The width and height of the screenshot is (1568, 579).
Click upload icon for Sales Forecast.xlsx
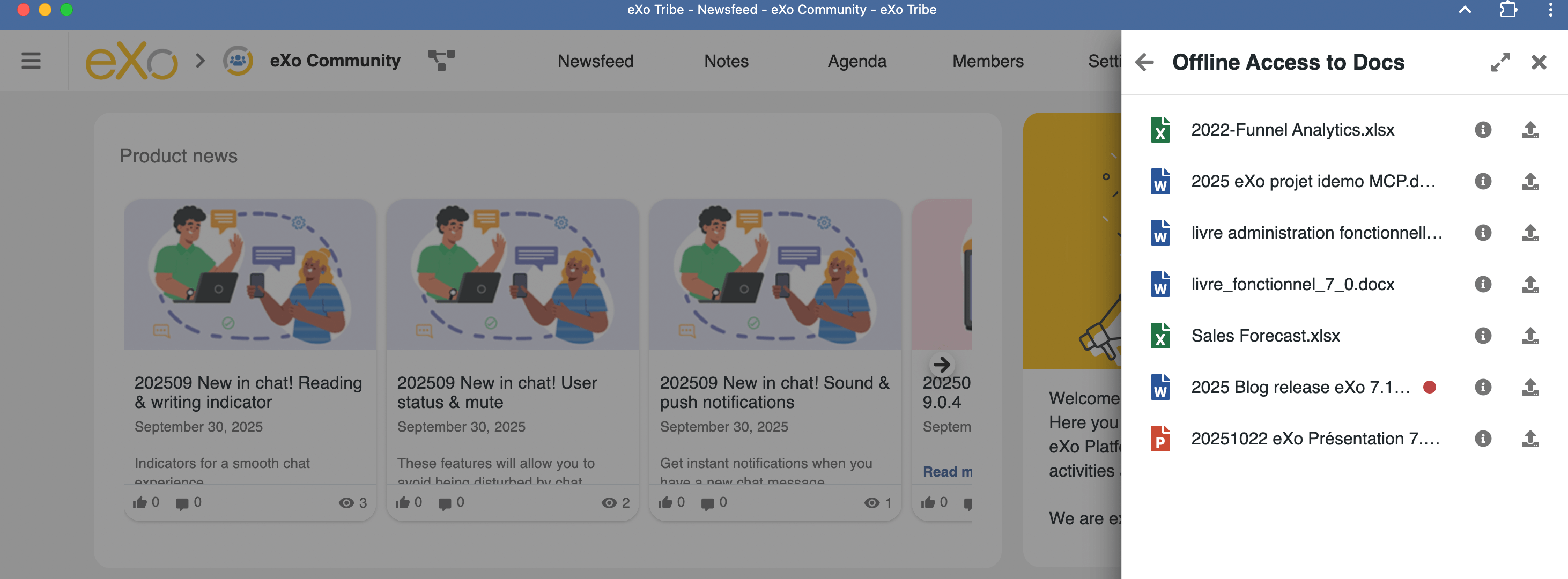[x=1529, y=336]
